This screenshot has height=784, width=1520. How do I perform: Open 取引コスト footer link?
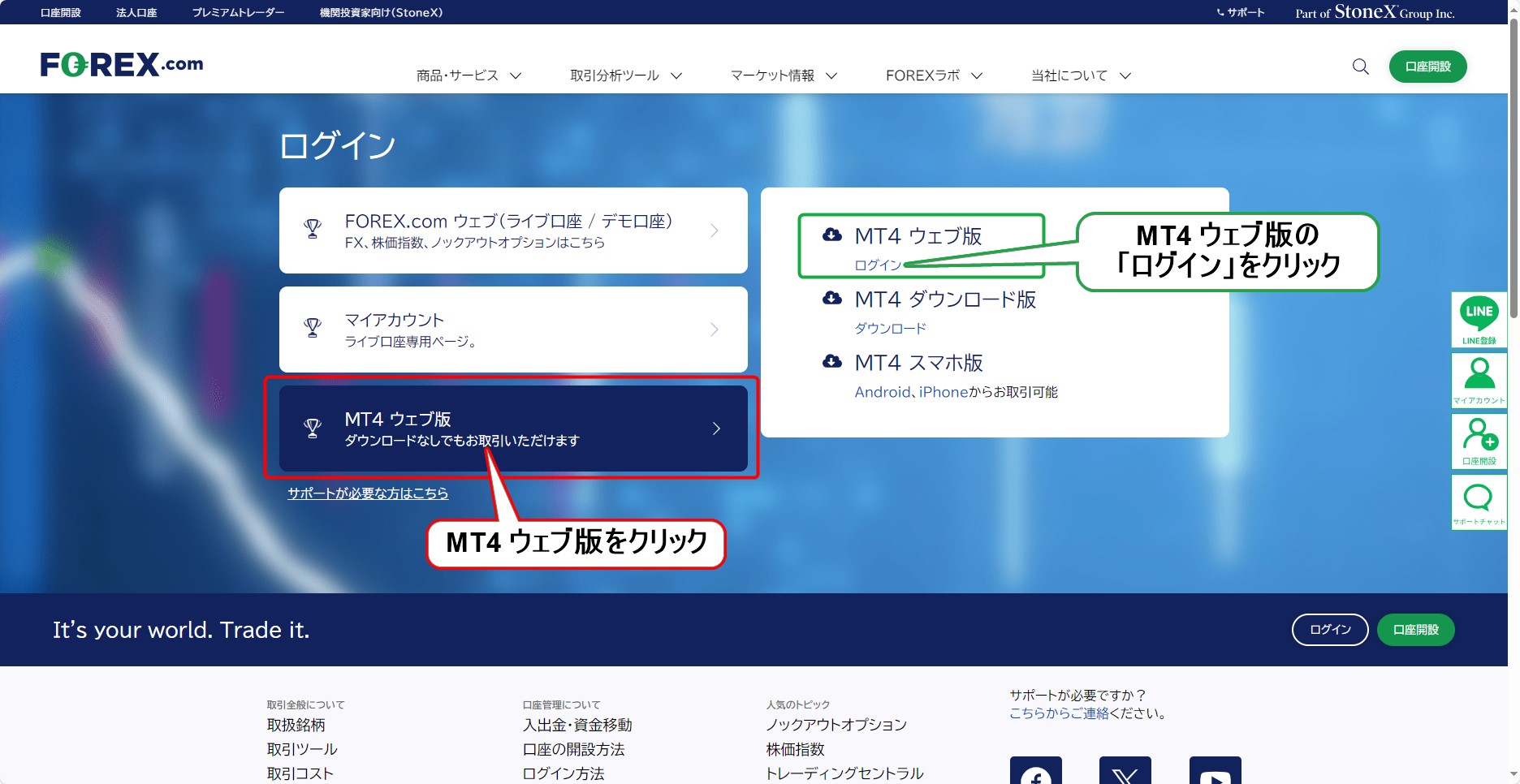coord(300,773)
